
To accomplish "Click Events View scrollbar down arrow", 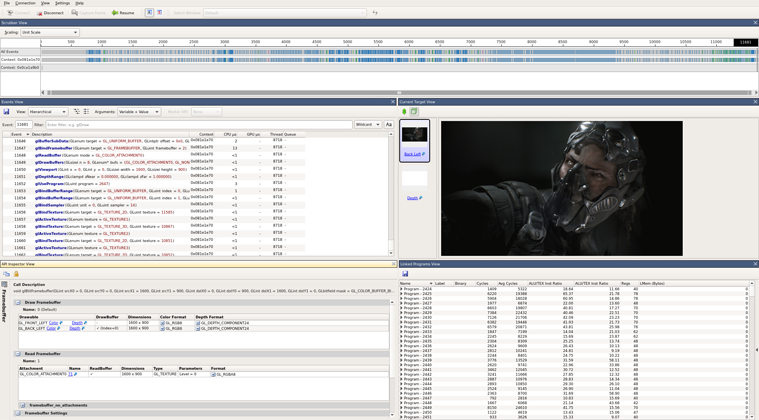I will coord(391,253).
